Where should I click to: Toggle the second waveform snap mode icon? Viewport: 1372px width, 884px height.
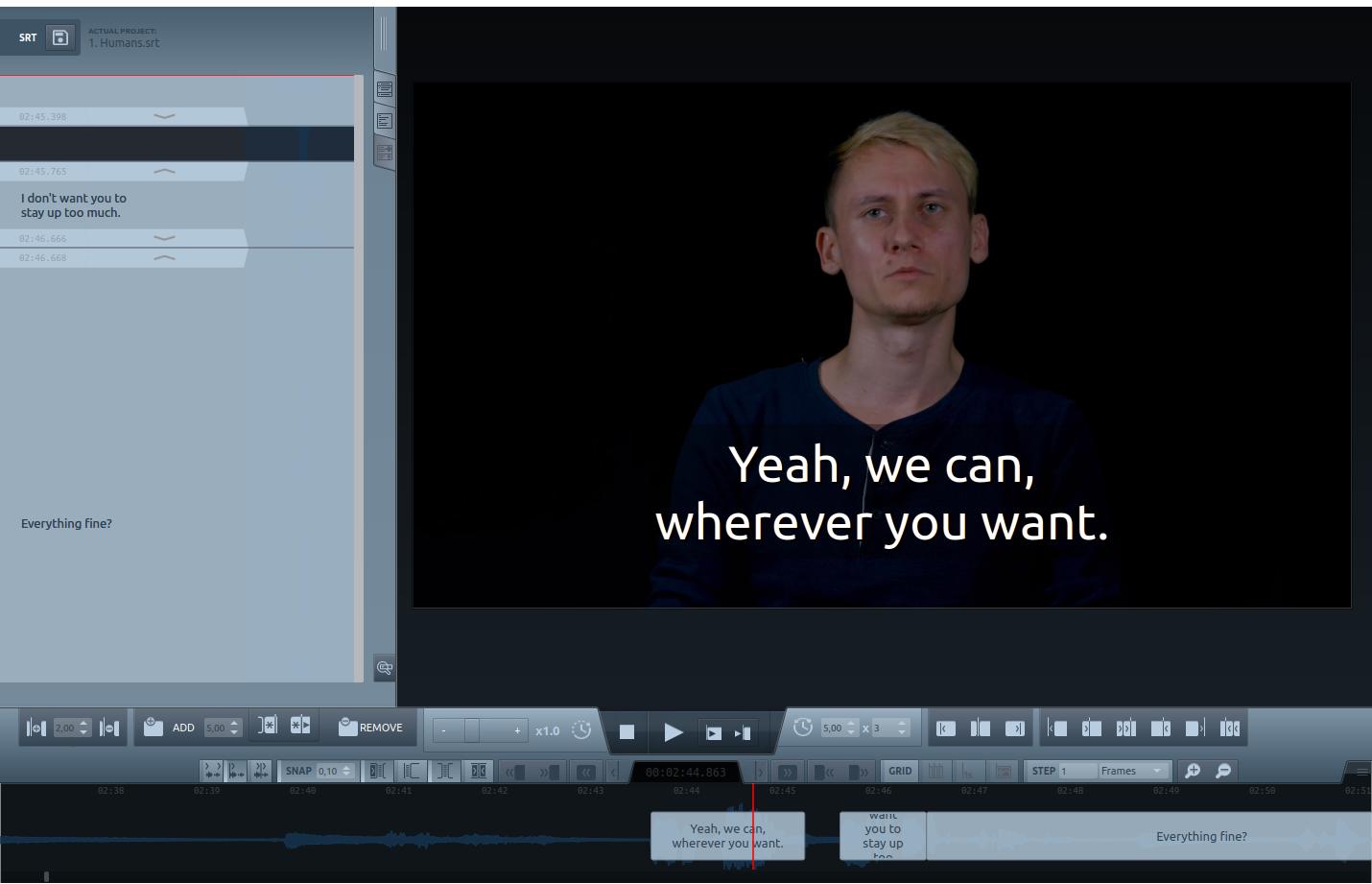[x=236, y=771]
